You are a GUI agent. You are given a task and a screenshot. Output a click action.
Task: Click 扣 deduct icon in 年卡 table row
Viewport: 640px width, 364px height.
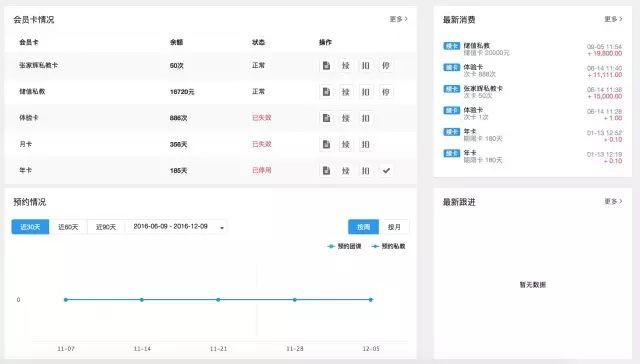[366, 170]
